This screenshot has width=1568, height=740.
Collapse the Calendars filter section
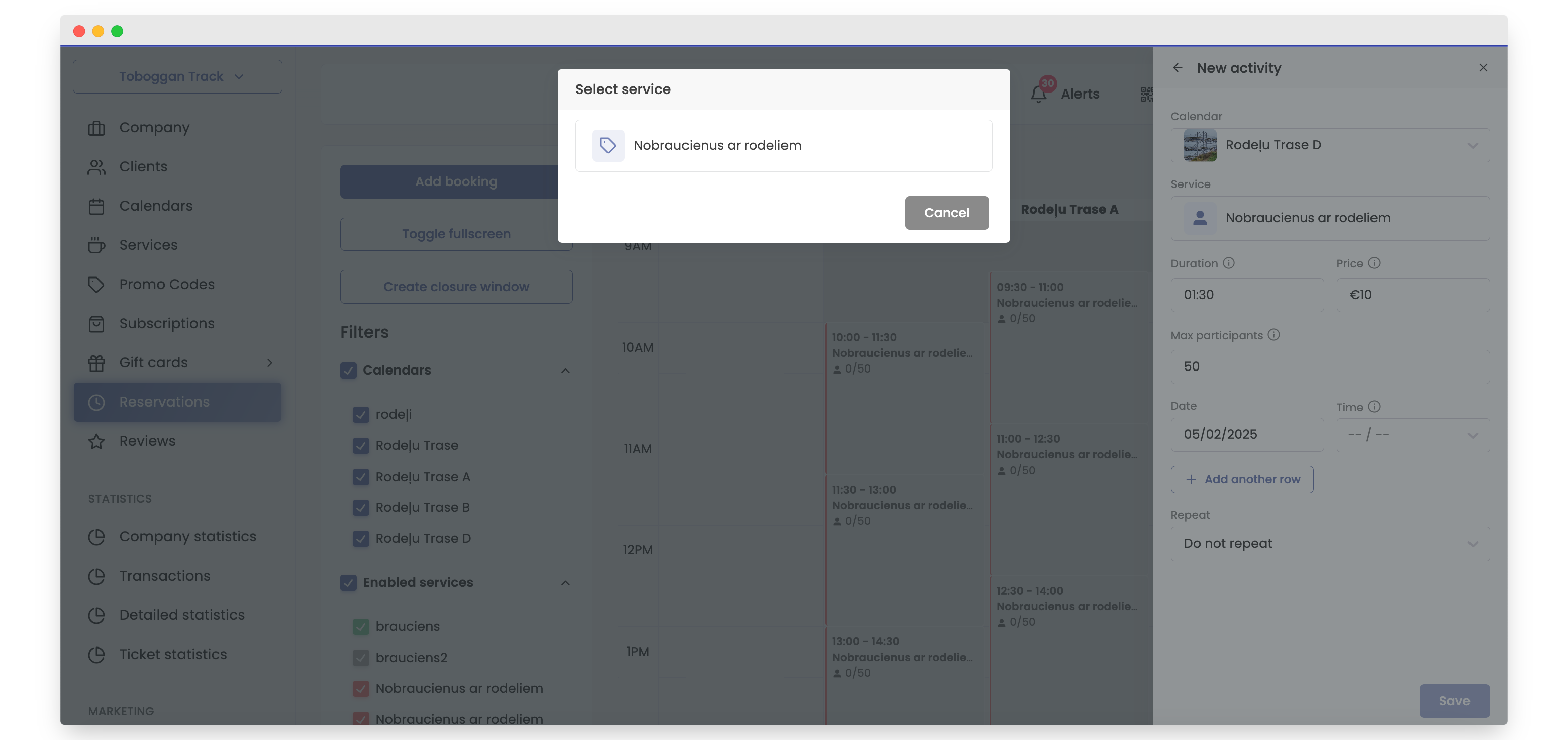pos(565,371)
